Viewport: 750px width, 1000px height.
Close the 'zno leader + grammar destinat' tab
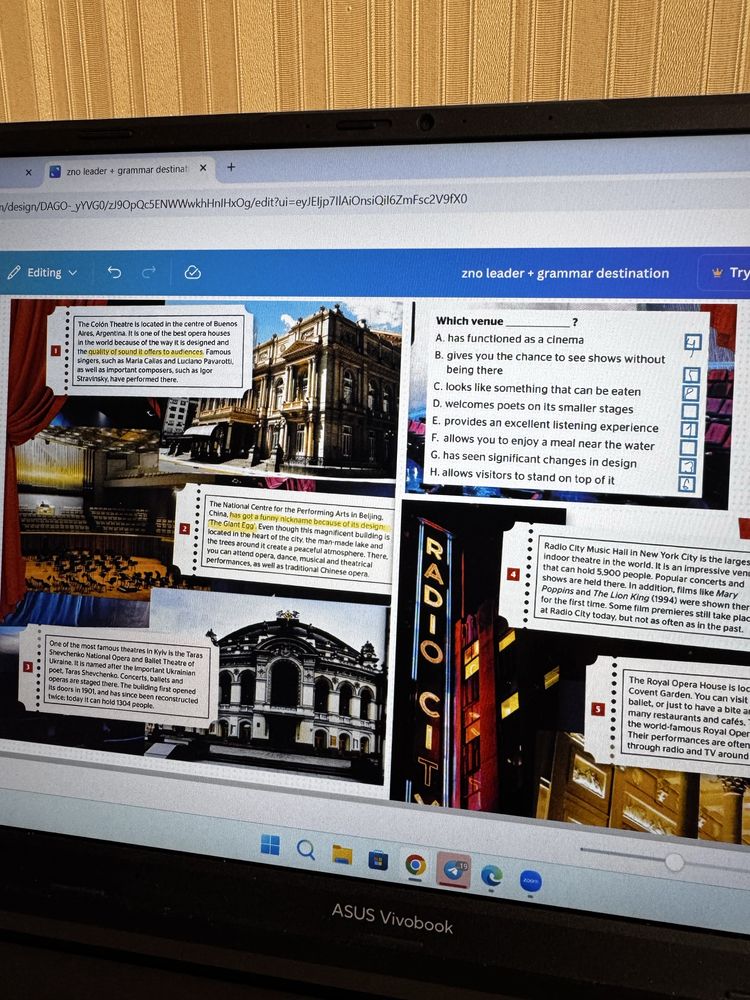pyautogui.click(x=203, y=168)
